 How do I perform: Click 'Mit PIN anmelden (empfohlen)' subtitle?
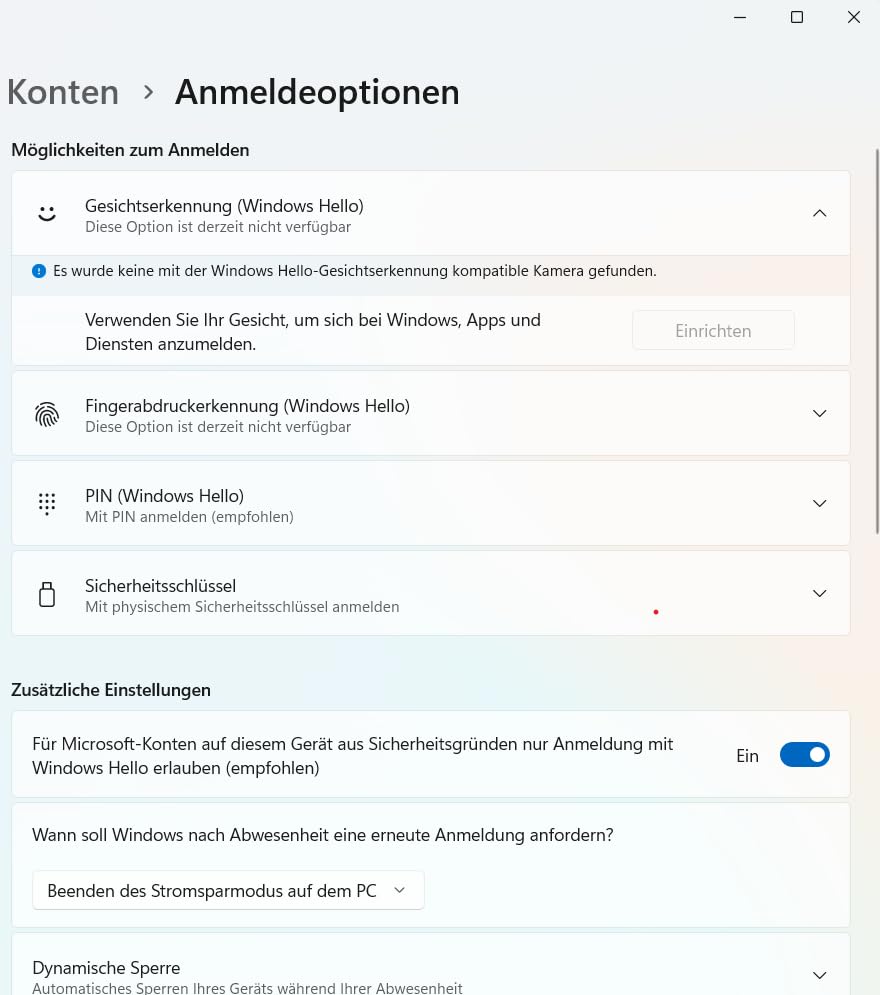click(x=189, y=517)
